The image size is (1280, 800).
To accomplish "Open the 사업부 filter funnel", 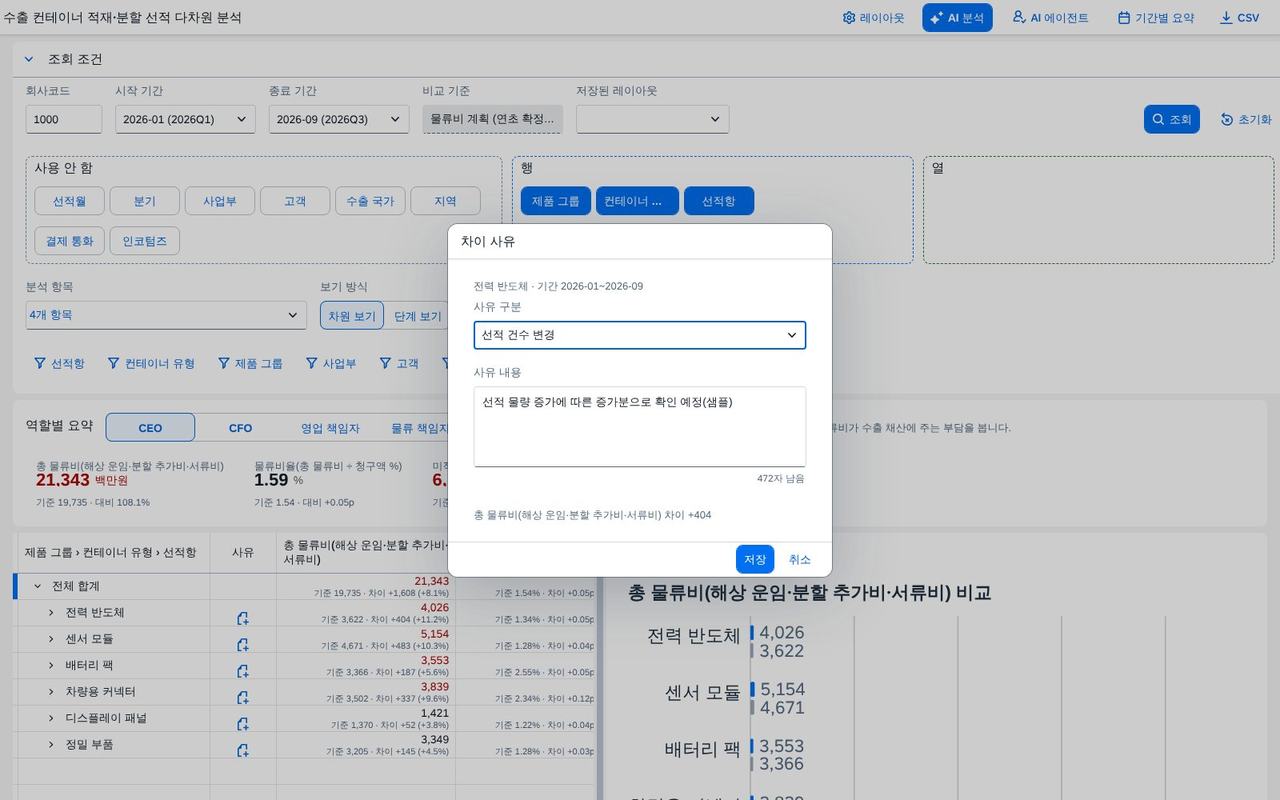I will click(x=330, y=363).
